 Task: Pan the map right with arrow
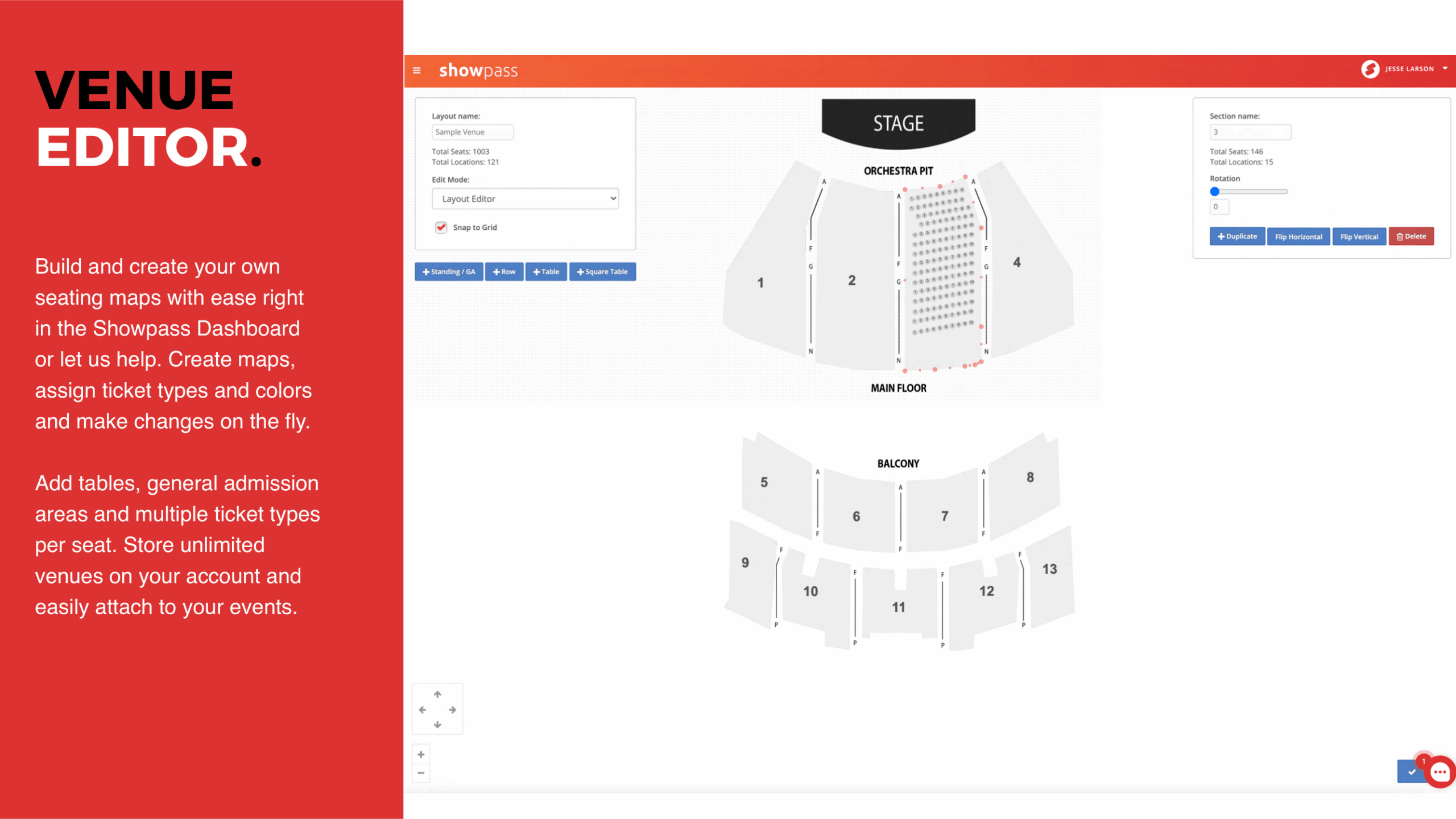453,710
